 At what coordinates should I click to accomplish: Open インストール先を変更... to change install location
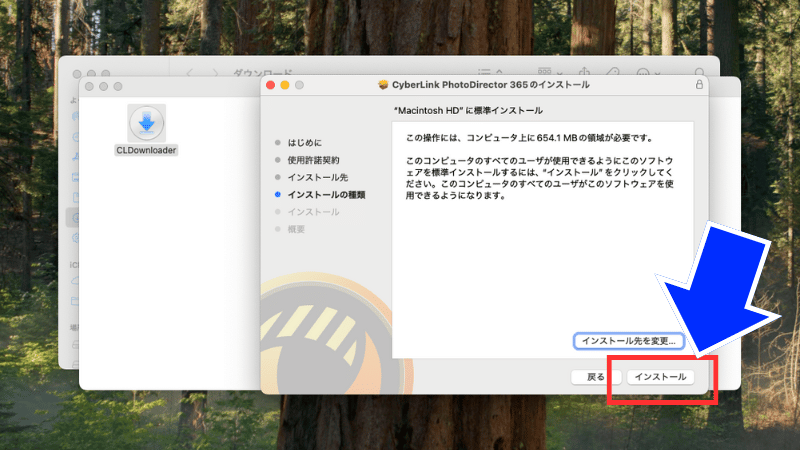629,341
